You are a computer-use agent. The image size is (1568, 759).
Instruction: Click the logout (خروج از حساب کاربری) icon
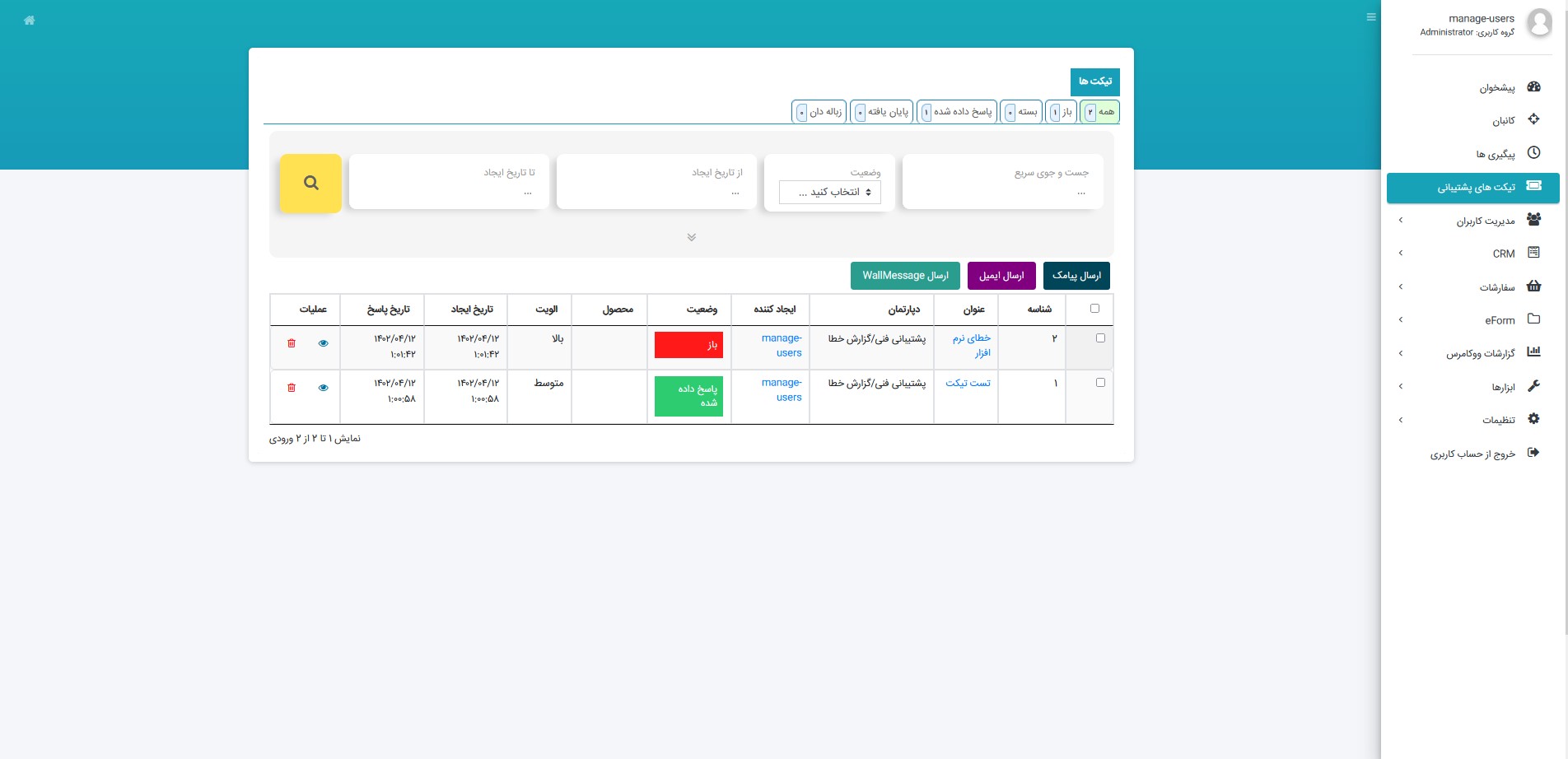[1533, 453]
